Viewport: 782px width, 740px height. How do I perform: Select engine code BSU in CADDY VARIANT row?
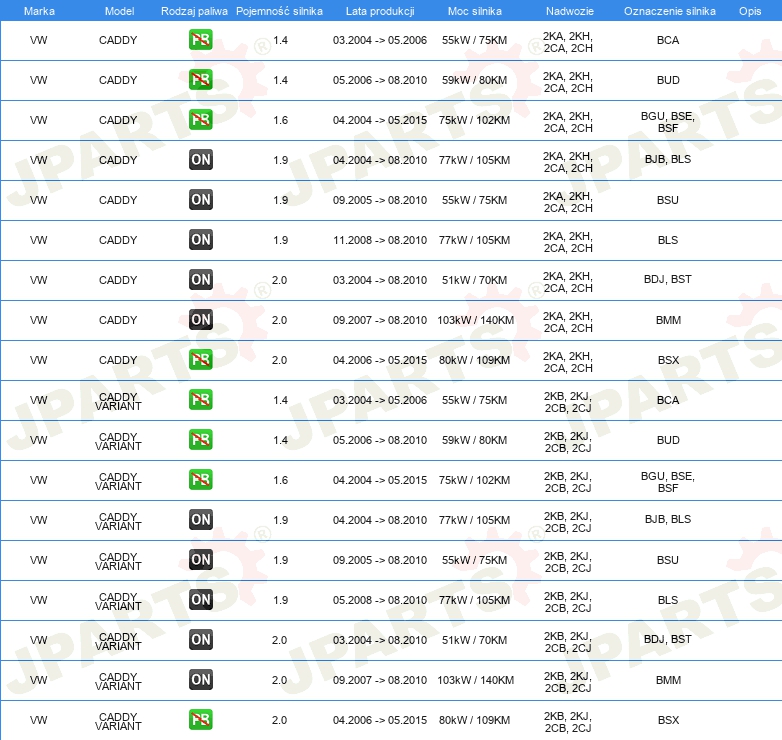point(668,560)
